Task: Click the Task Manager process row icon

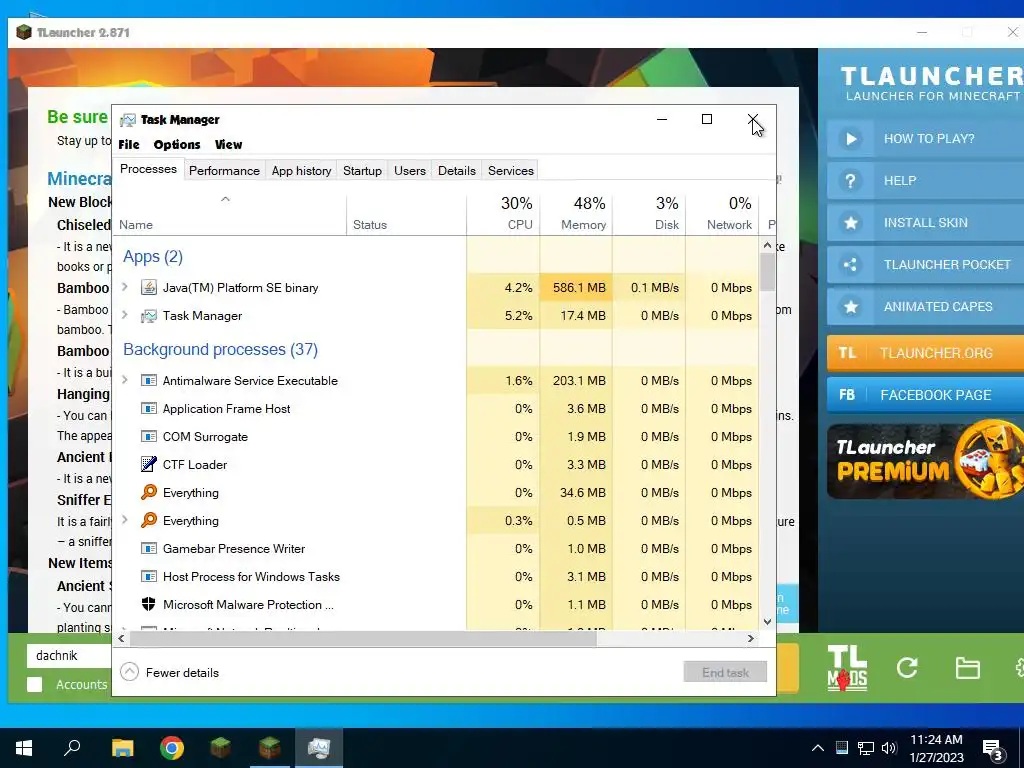Action: pos(149,315)
